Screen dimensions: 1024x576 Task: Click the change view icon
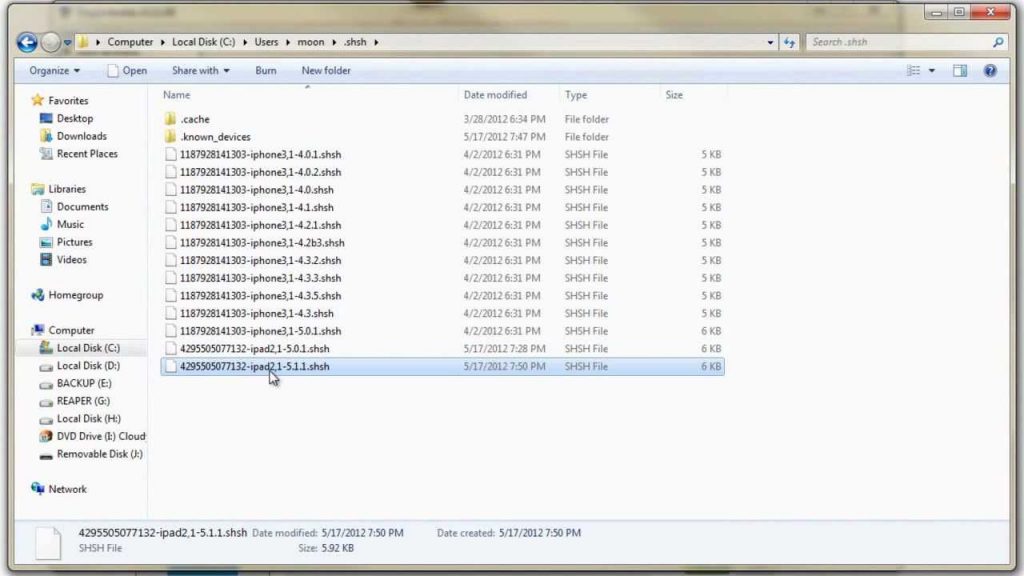click(914, 71)
